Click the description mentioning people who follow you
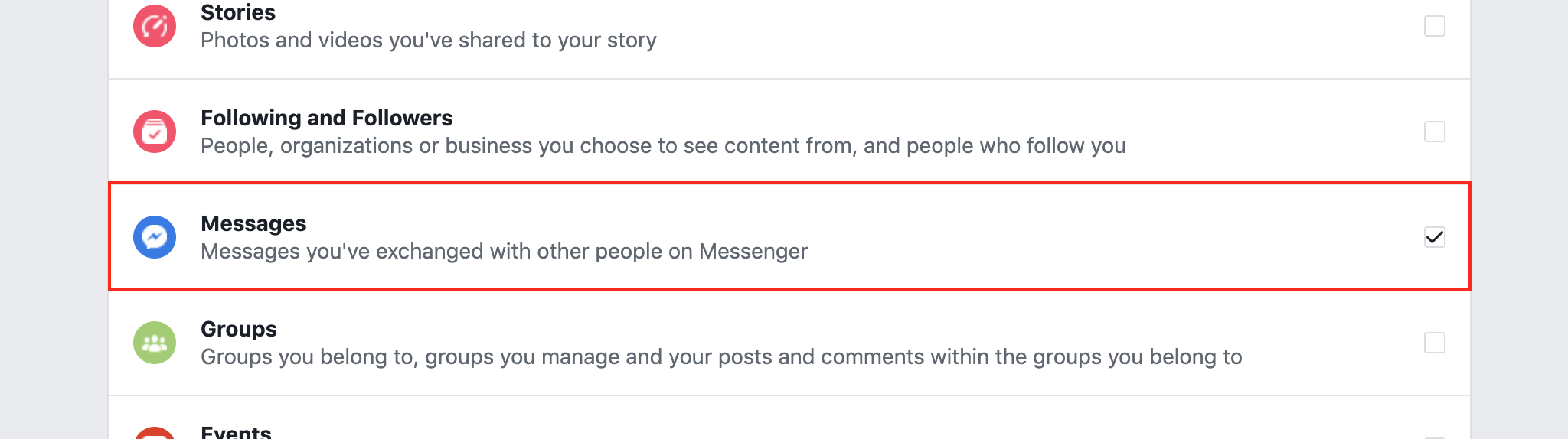The height and width of the screenshot is (439, 1568). (x=663, y=146)
